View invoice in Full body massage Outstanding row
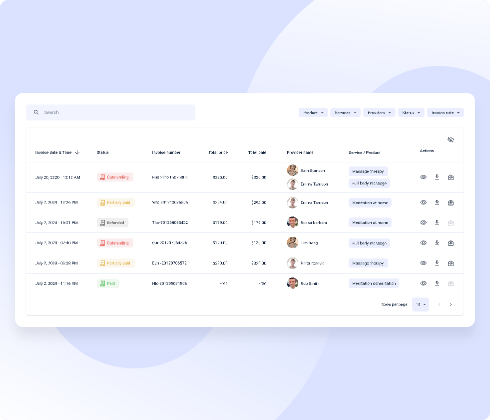Image resolution: width=490 pixels, height=420 pixels. [423, 243]
